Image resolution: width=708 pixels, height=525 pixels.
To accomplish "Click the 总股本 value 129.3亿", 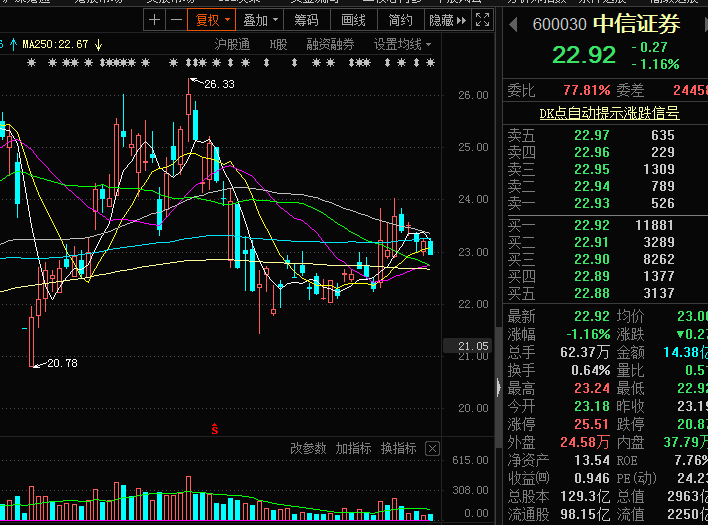I will [x=585, y=497].
